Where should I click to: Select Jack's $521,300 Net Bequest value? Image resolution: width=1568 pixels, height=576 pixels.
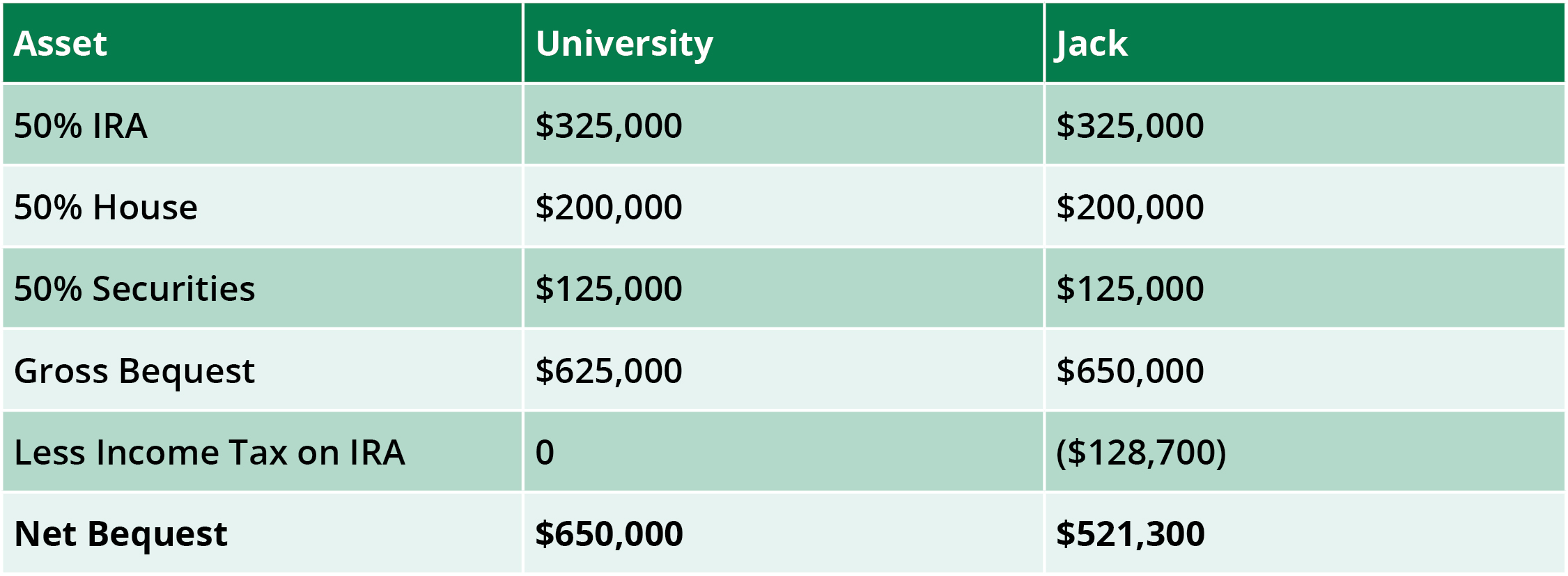point(1130,534)
